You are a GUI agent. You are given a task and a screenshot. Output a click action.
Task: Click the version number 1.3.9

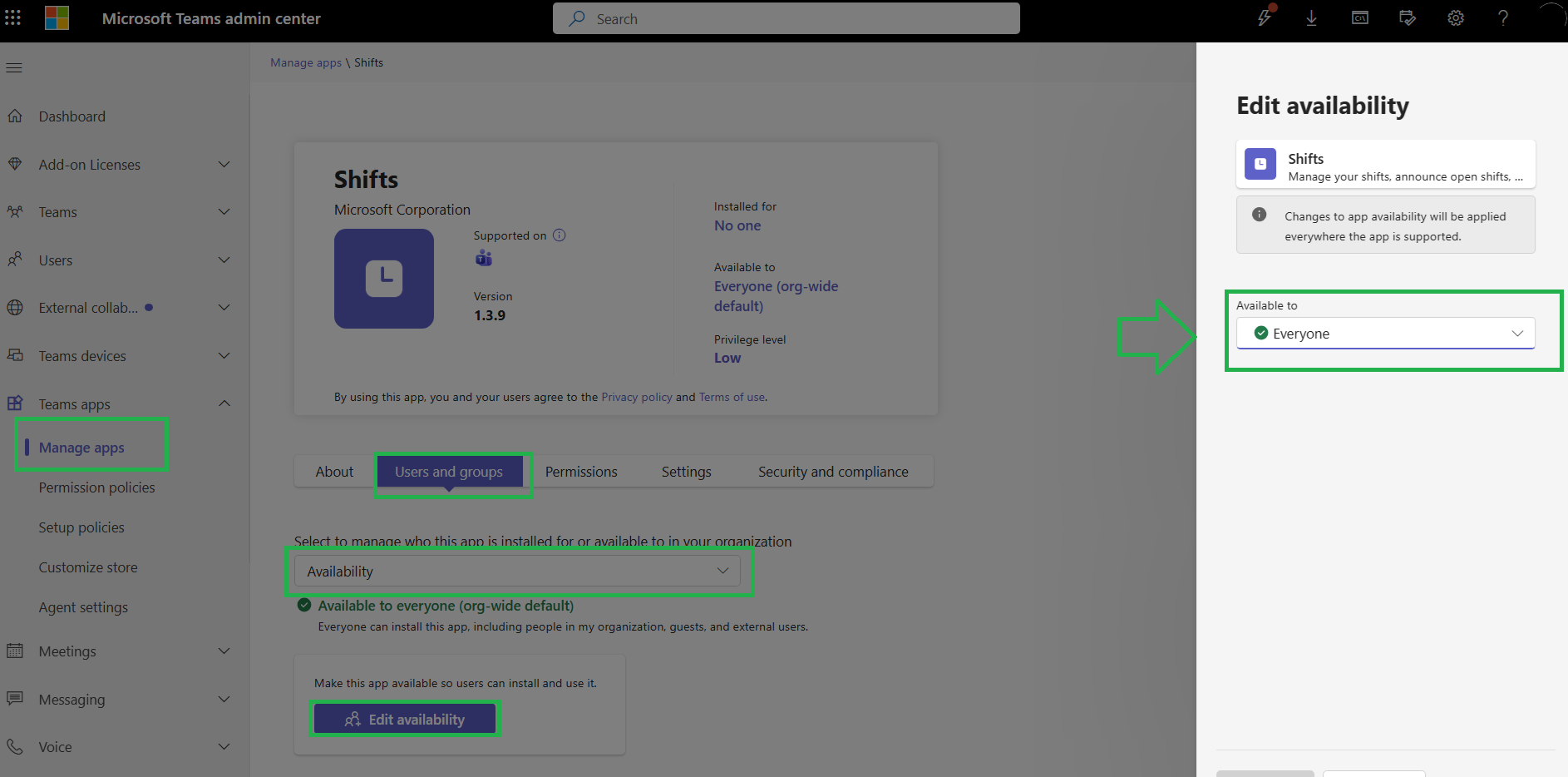point(490,315)
